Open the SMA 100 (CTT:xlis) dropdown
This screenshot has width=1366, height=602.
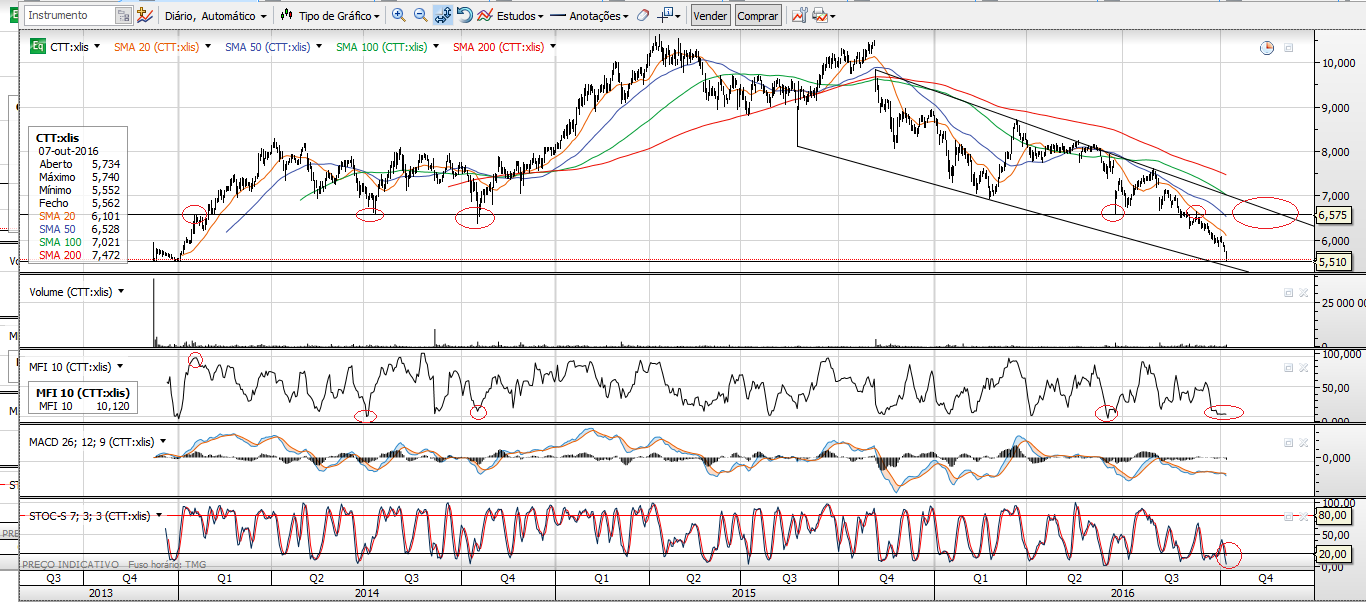point(435,47)
